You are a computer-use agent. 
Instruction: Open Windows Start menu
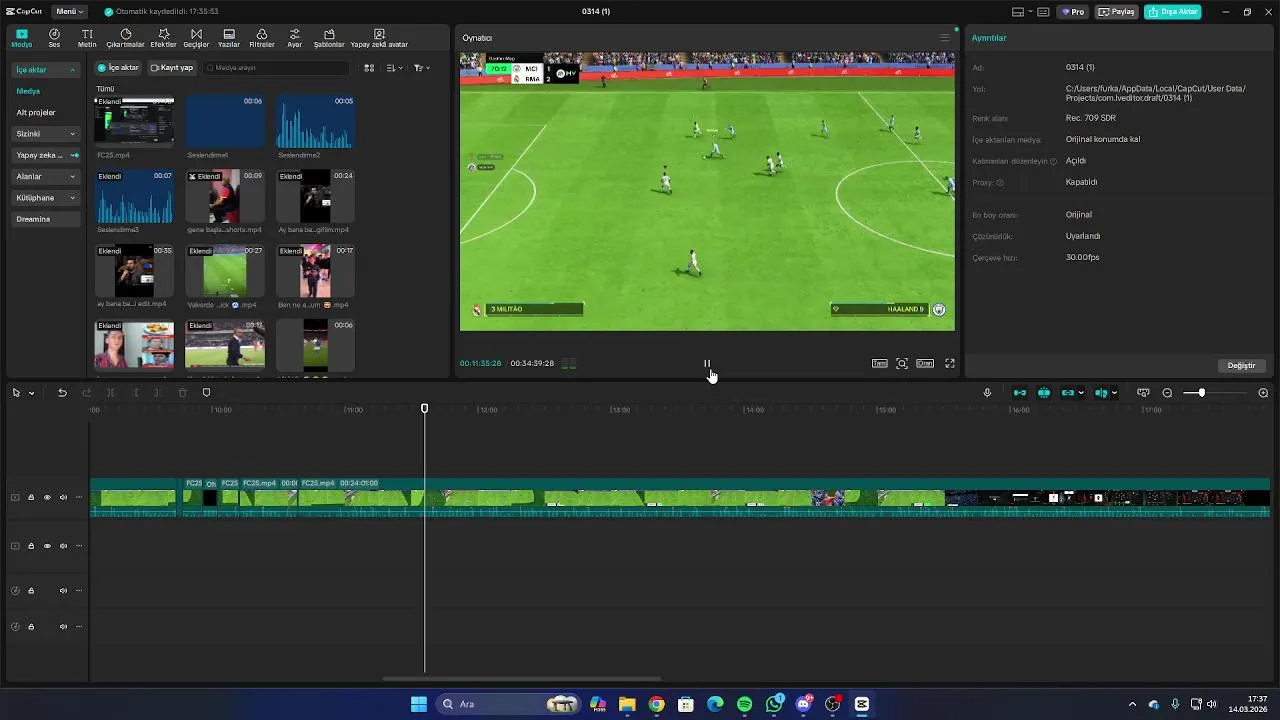click(418, 704)
